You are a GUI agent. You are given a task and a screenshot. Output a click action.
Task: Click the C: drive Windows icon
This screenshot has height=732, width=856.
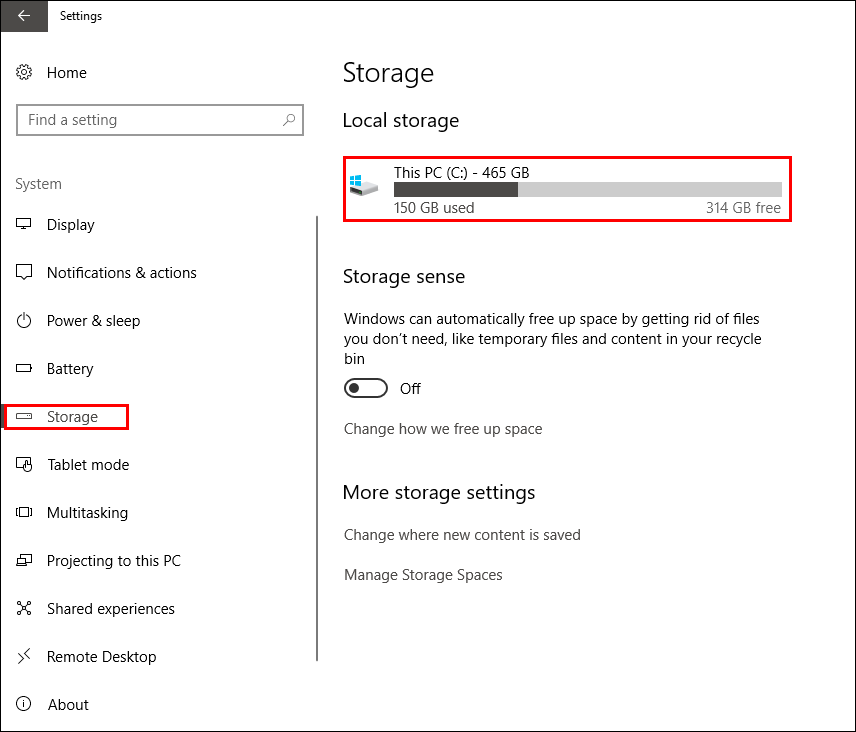click(364, 186)
